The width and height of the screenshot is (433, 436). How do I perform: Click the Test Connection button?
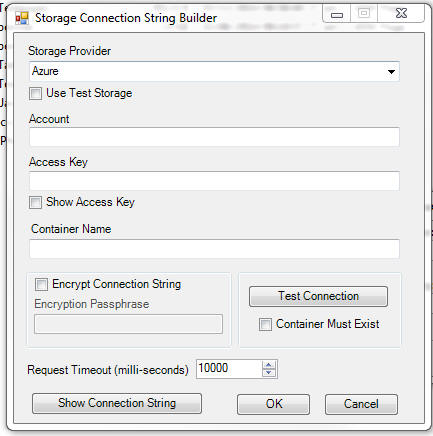pyautogui.click(x=318, y=296)
